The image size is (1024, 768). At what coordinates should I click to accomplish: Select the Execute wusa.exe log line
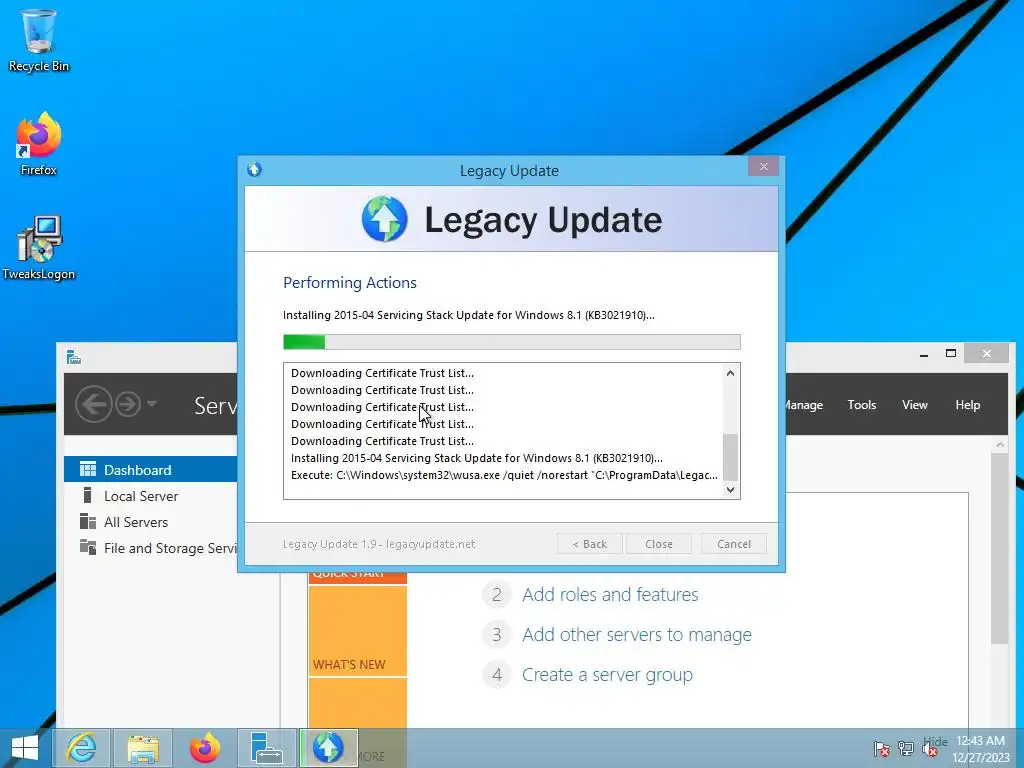coord(504,475)
